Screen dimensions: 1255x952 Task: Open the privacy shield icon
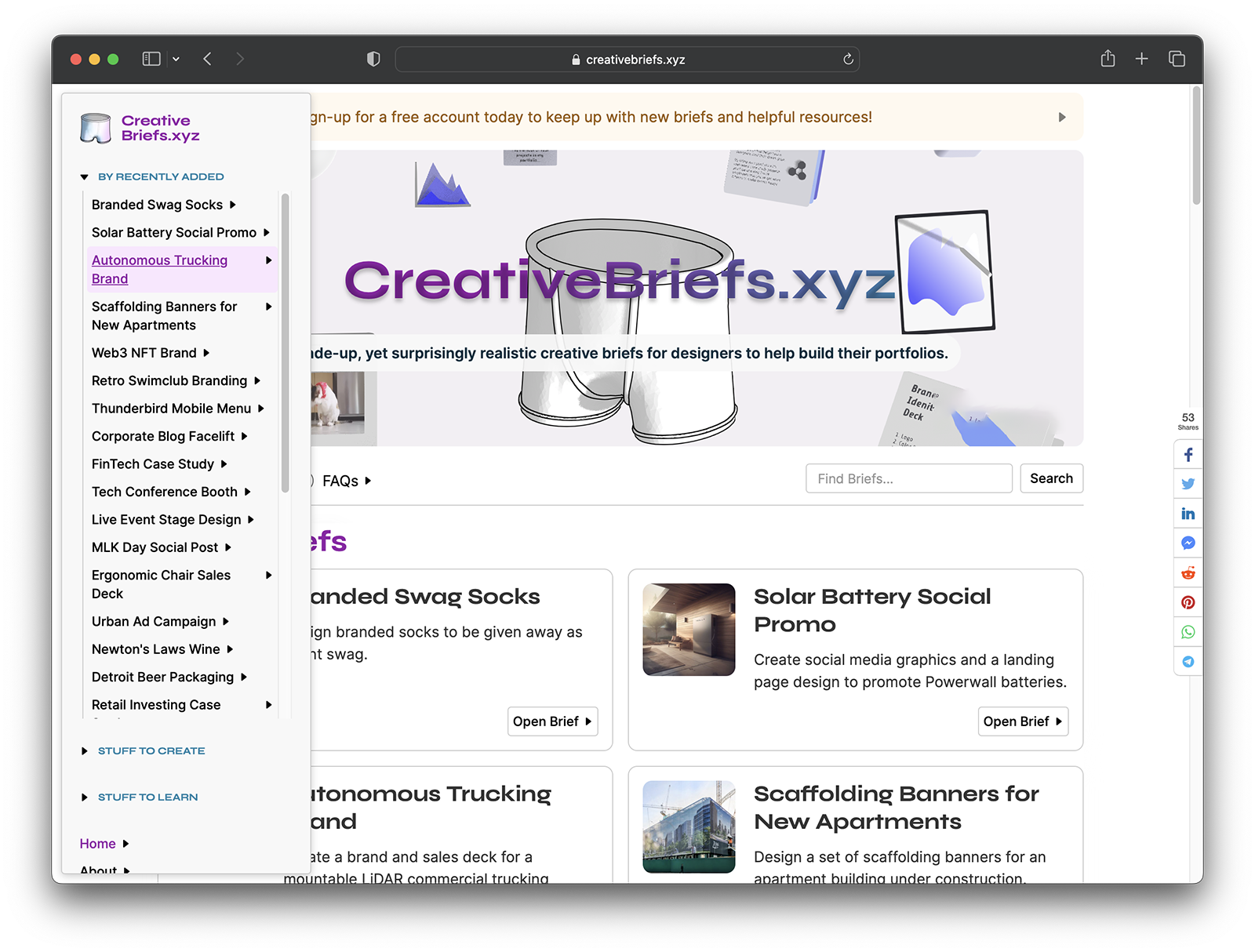(373, 59)
